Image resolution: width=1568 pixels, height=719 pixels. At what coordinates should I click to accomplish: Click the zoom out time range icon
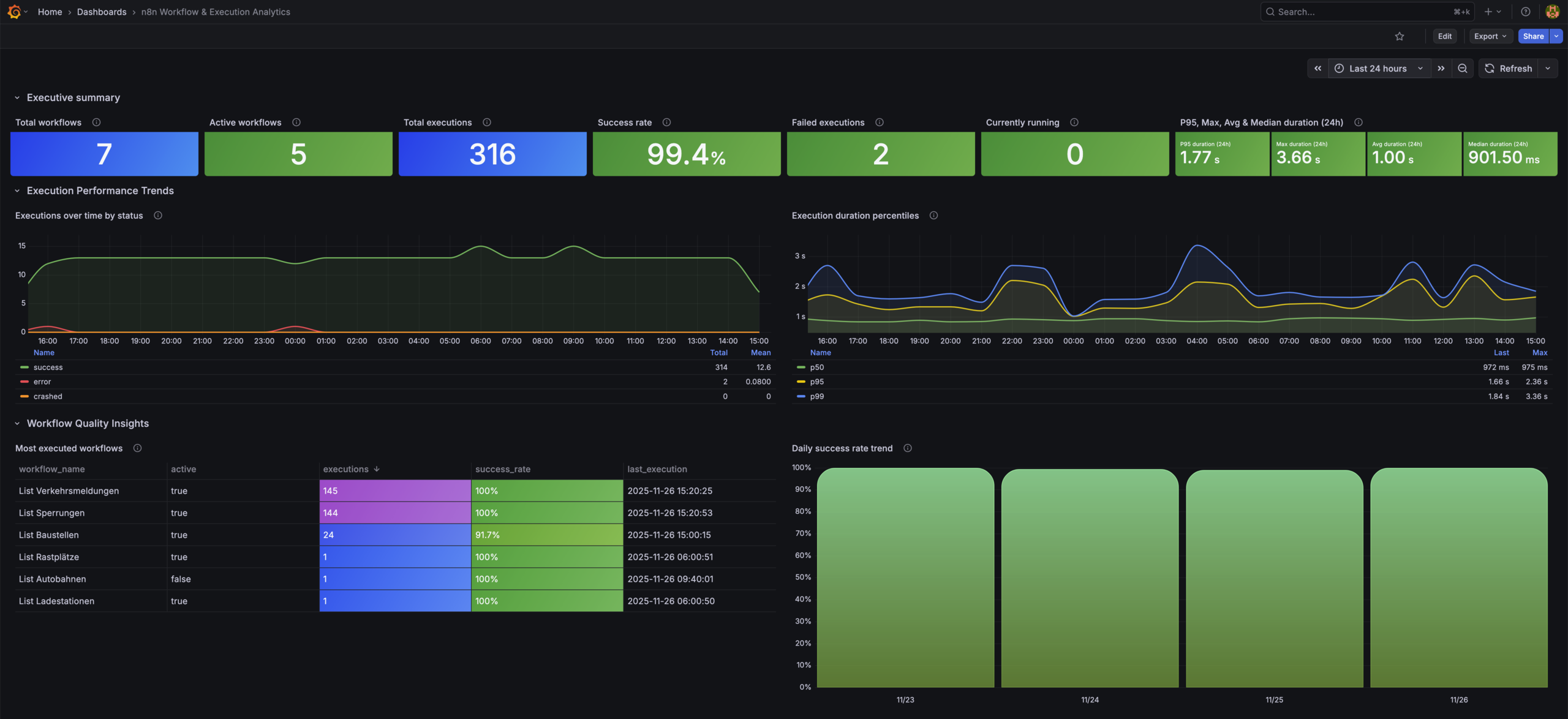1463,69
